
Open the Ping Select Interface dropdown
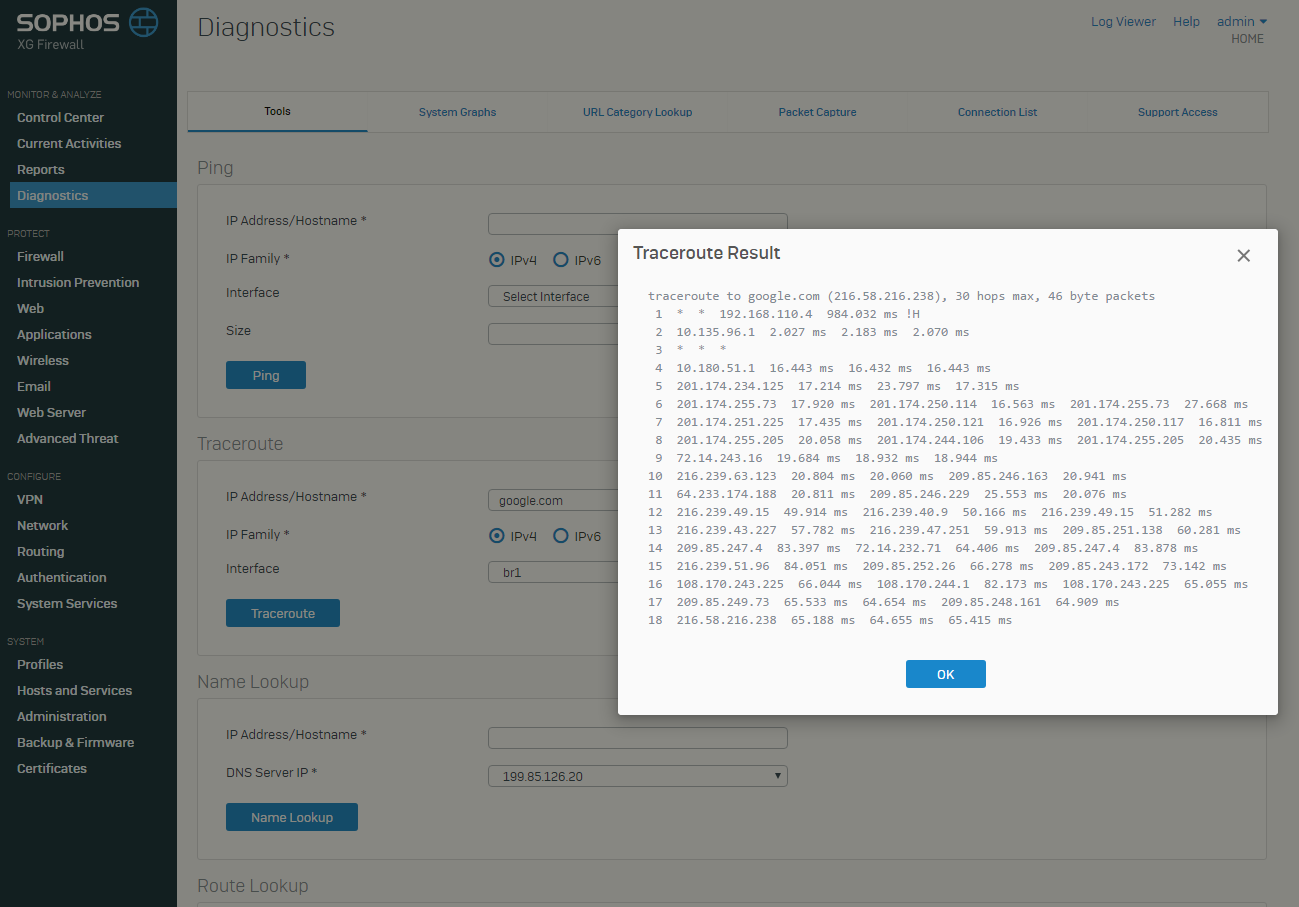[553, 296]
